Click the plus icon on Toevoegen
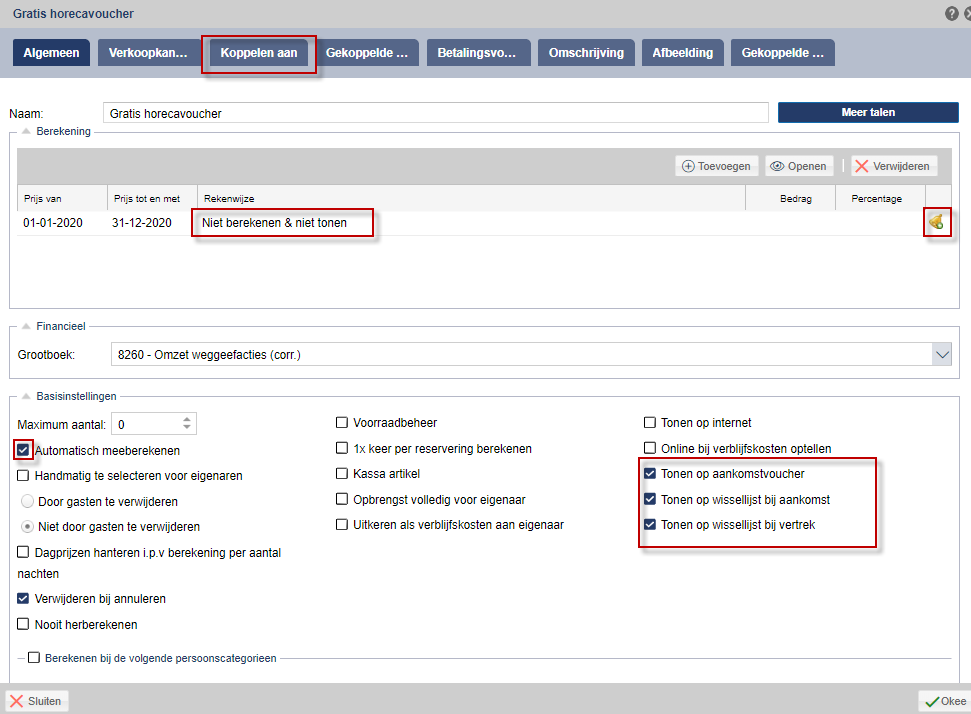Screen dimensions: 971x714 tap(687, 166)
